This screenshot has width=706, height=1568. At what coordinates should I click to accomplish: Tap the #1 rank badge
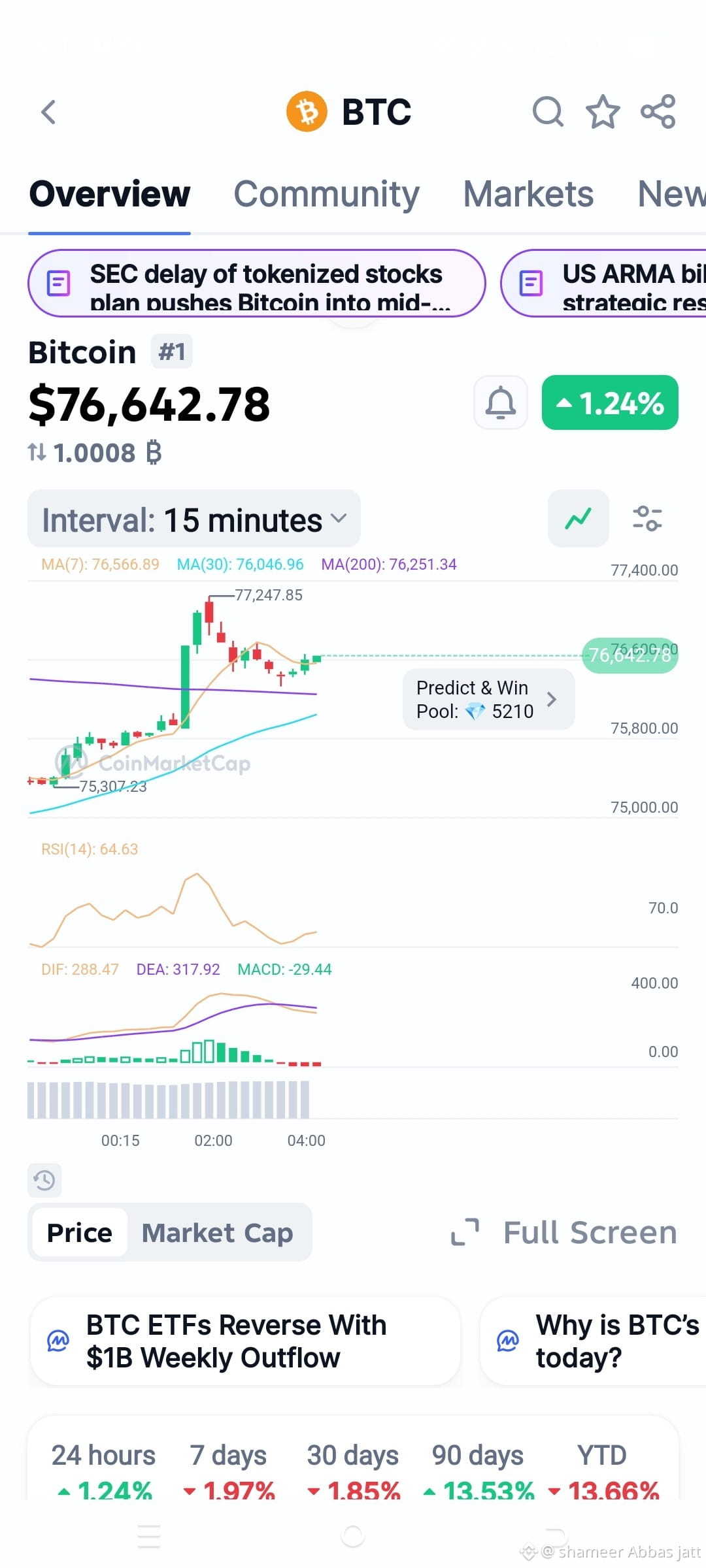[x=172, y=351]
